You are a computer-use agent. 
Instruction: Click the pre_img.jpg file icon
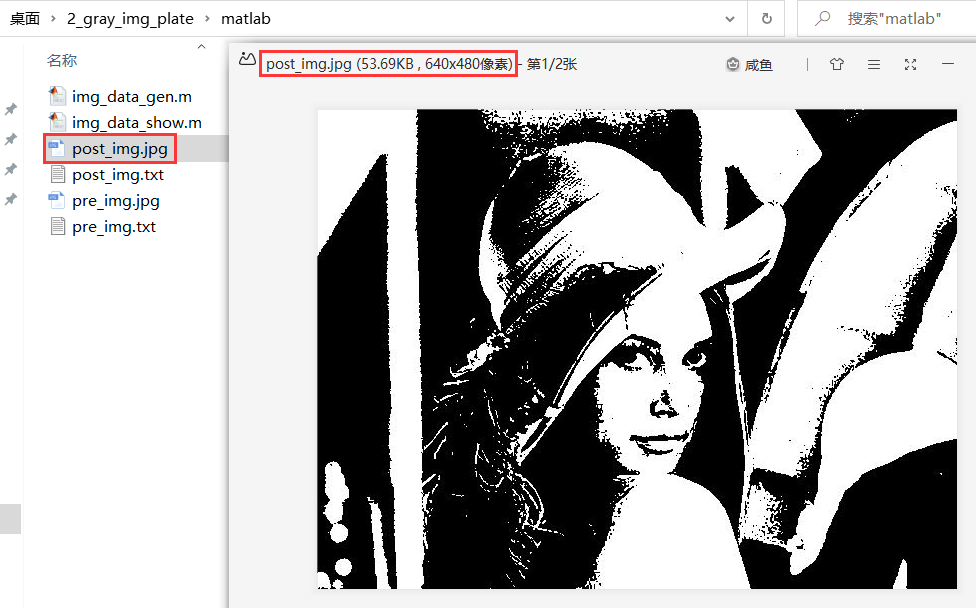tap(57, 201)
